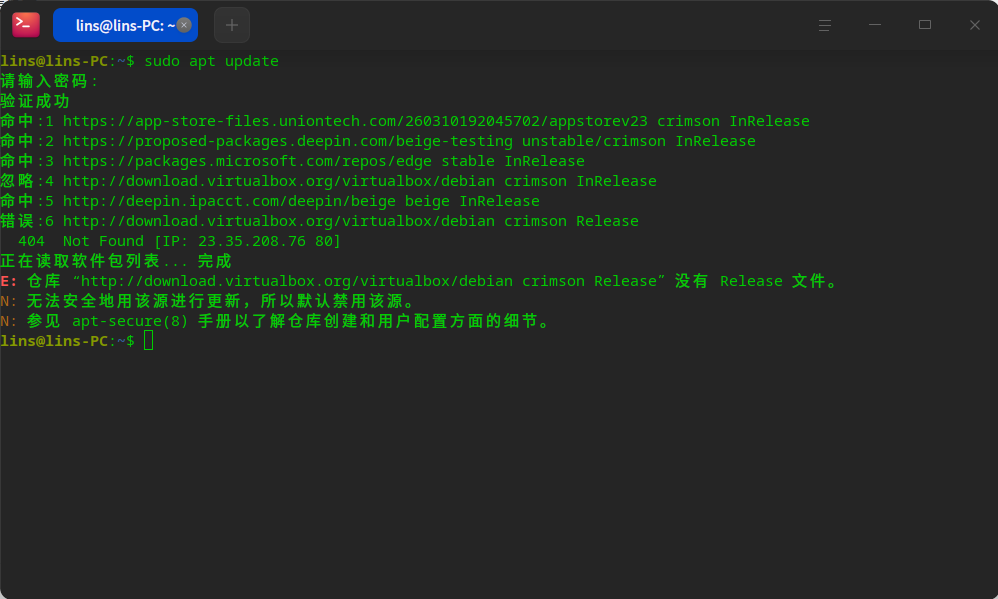Click the '验证成功' line
Viewport: 998px width, 599px height.
point(35,101)
